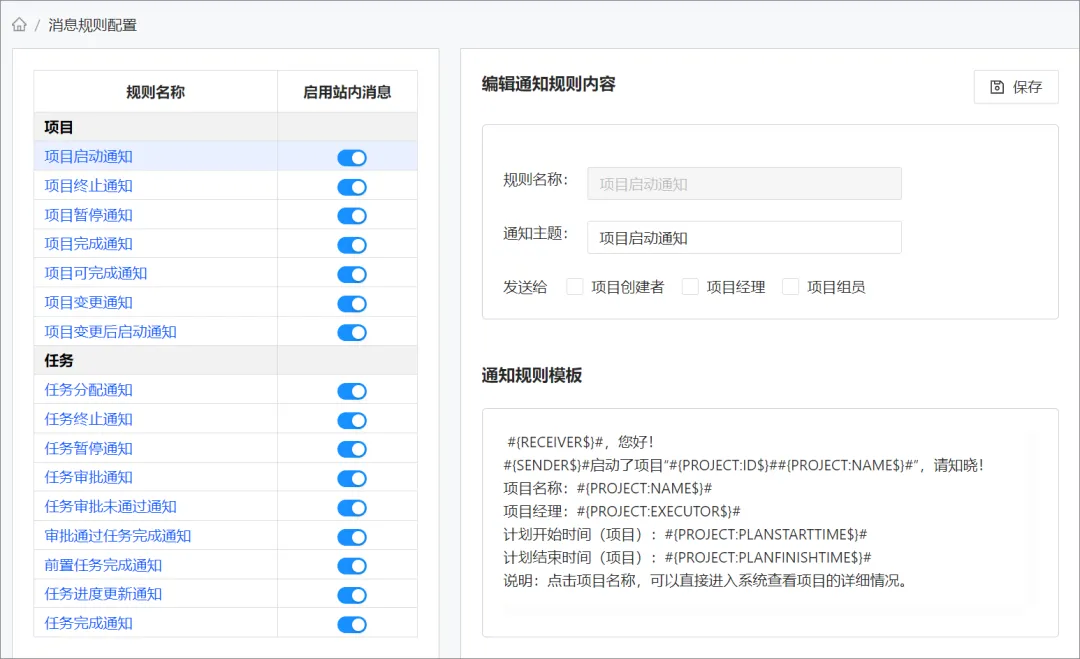
Task: Go to home via breadcrumb house icon
Action: pos(19,25)
